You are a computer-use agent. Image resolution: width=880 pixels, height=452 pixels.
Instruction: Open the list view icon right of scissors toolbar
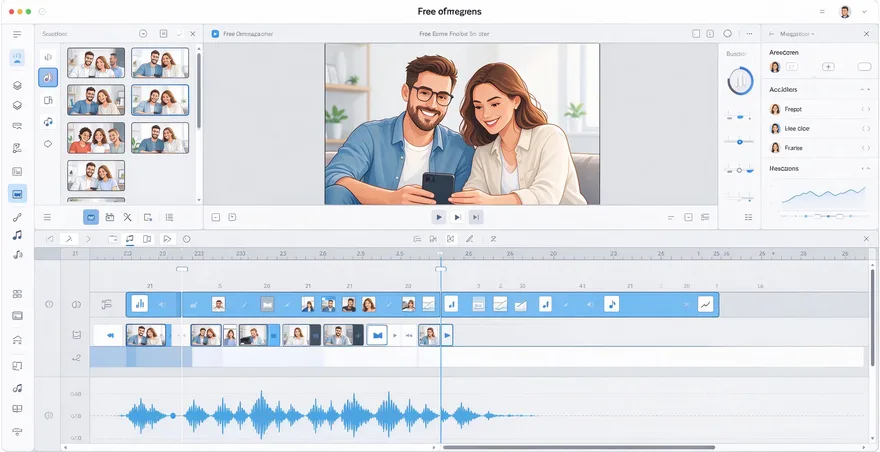coord(169,217)
